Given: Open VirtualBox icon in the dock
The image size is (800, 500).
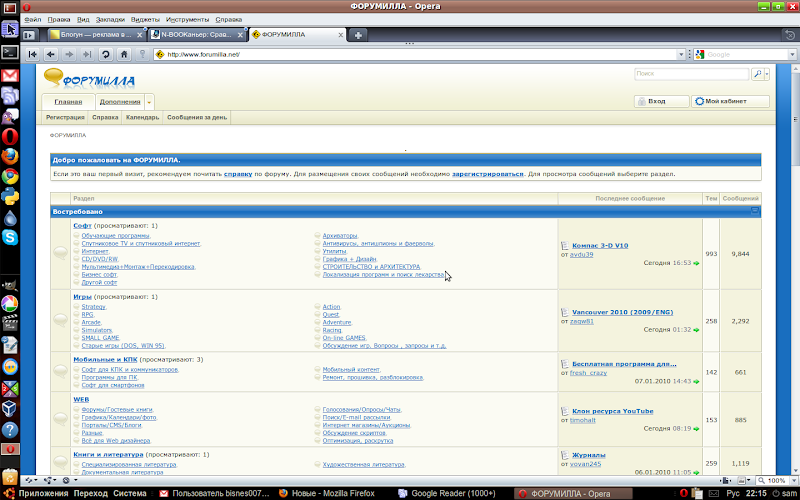Looking at the screenshot, I should [x=10, y=409].
